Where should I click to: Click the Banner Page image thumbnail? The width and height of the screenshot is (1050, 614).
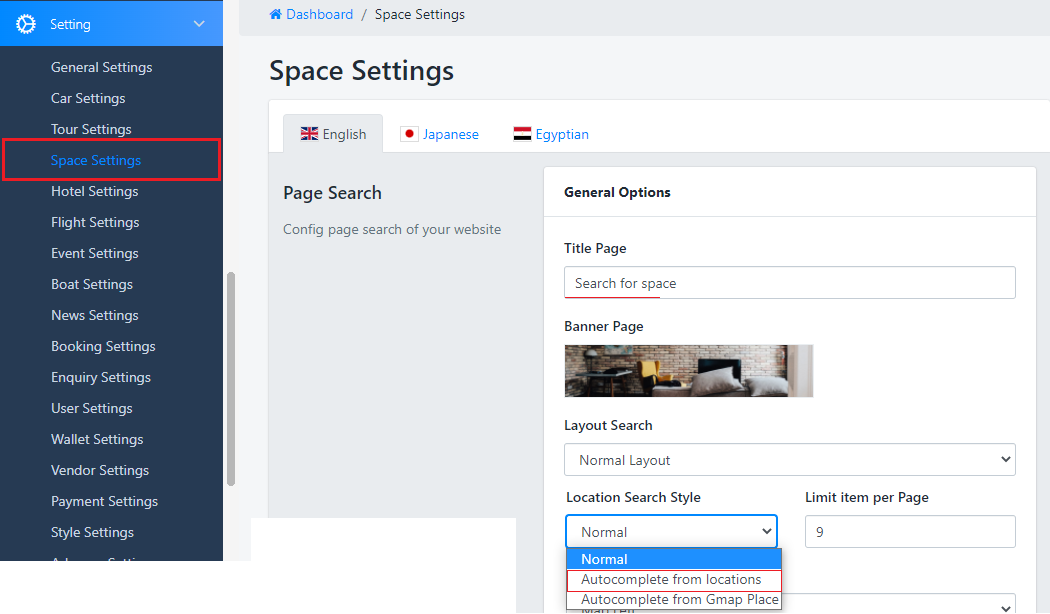point(688,371)
